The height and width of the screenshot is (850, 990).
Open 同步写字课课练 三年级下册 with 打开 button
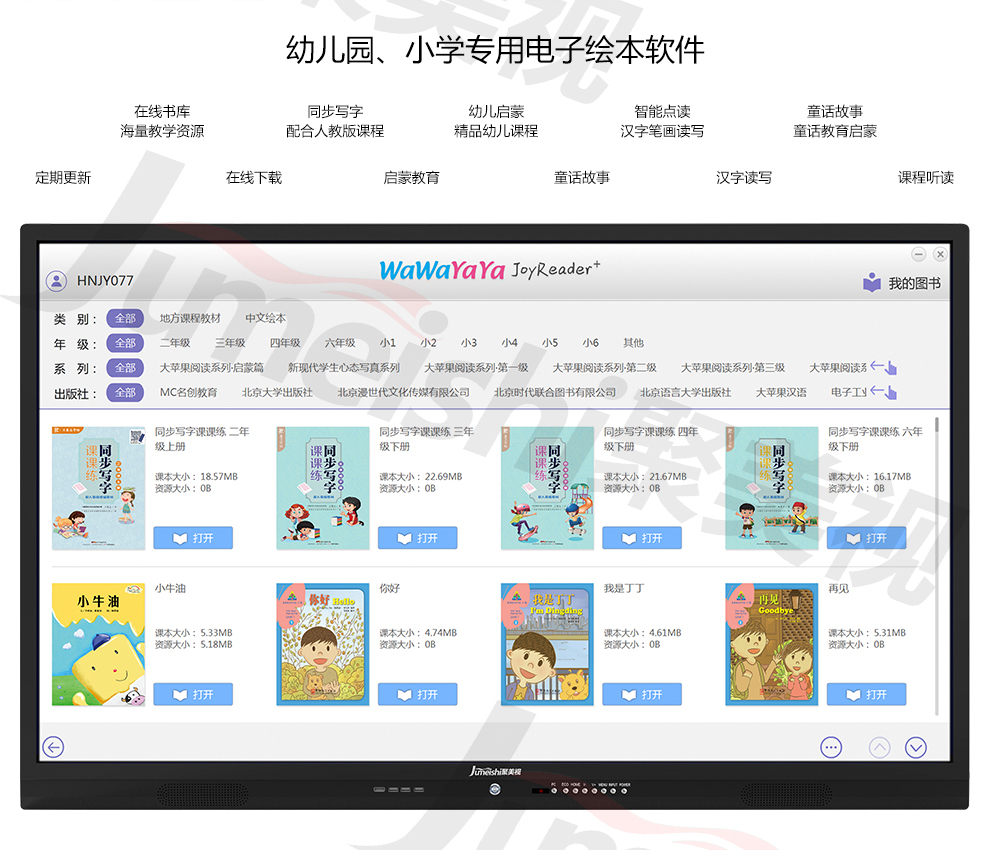(417, 538)
